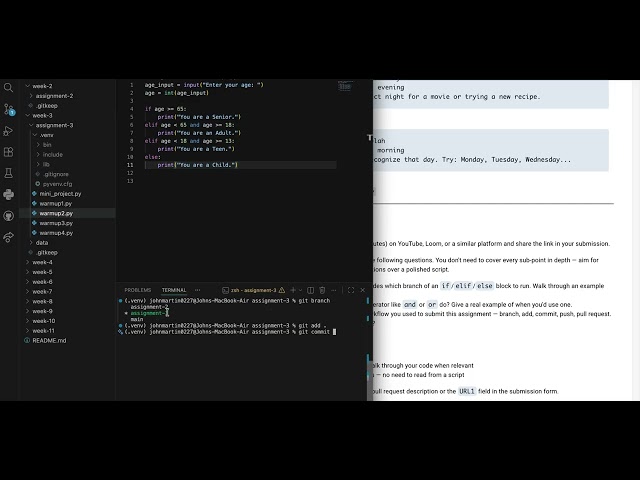Open the .gitignore file inside .venv

point(69,174)
